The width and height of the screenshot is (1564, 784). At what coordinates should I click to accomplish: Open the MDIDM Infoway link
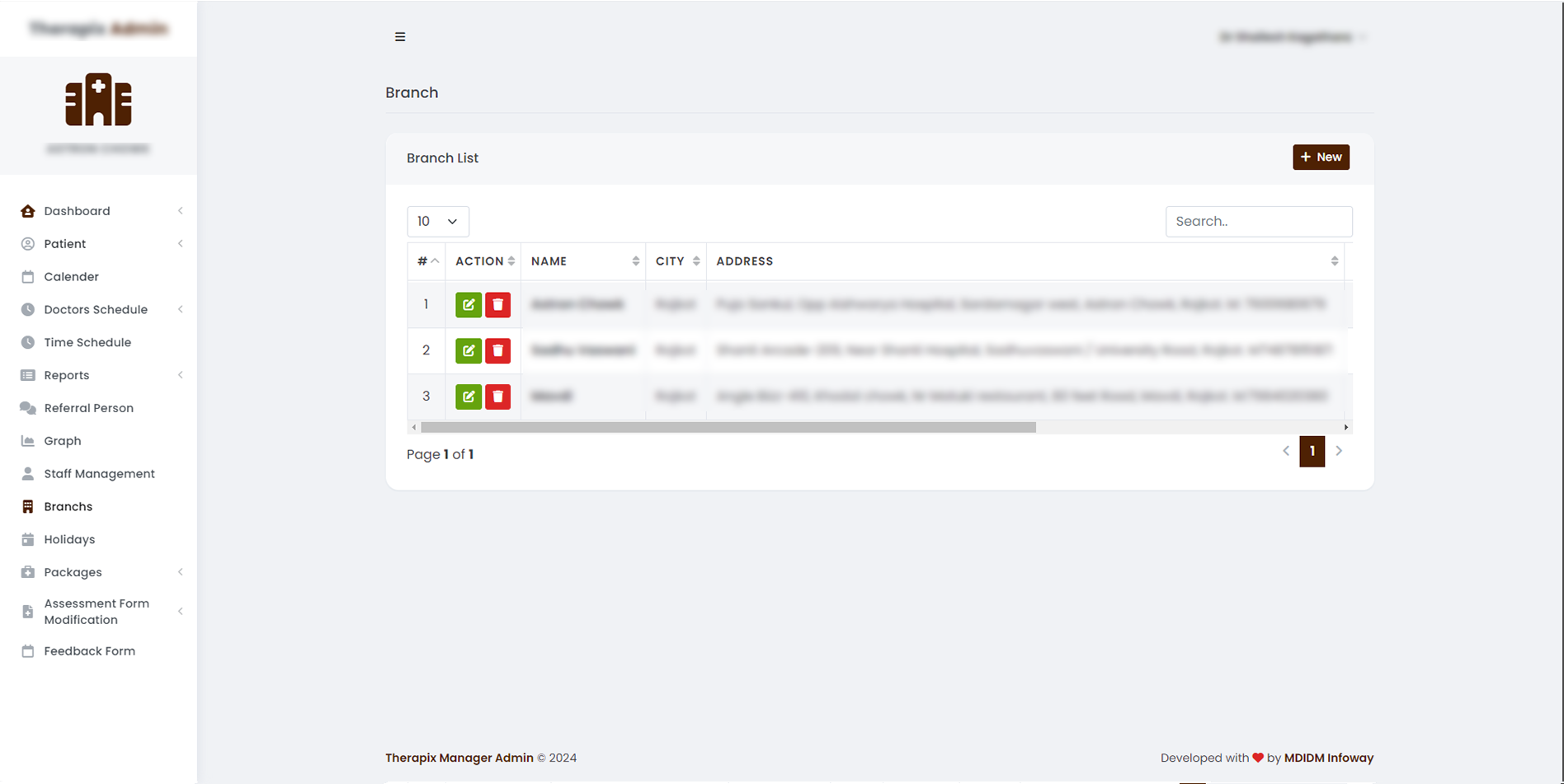[x=1328, y=758]
